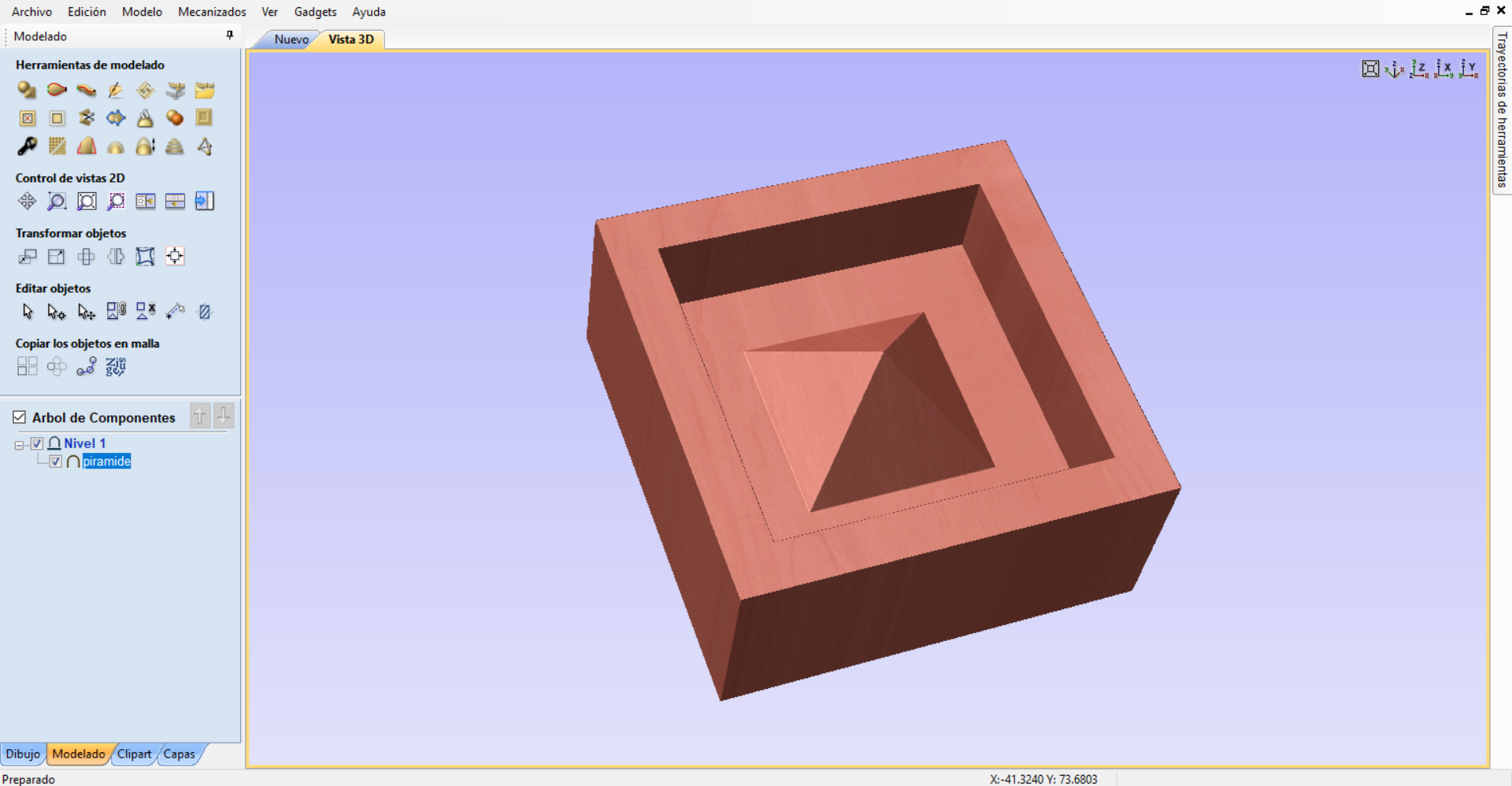Click the red X square clear-inside icon
This screenshot has height=786, width=1512.
[x=27, y=118]
